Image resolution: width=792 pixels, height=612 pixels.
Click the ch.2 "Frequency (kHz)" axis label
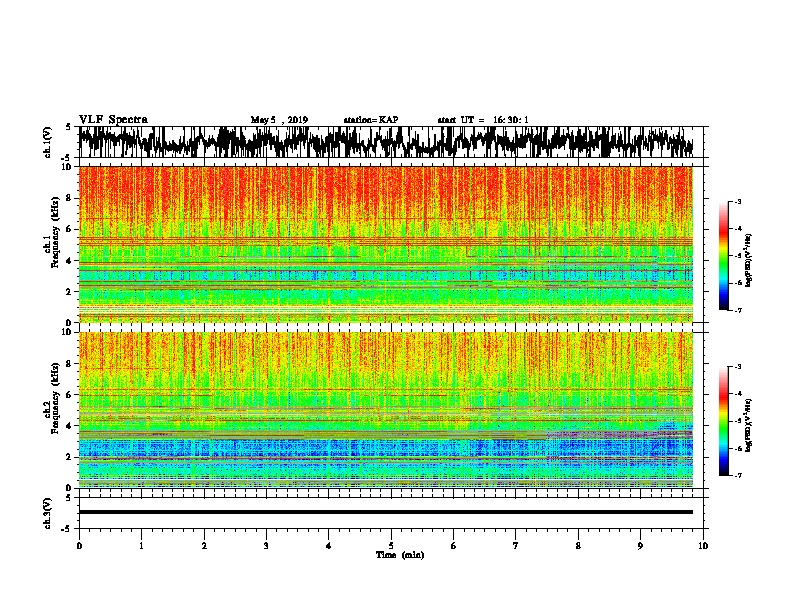55,398
